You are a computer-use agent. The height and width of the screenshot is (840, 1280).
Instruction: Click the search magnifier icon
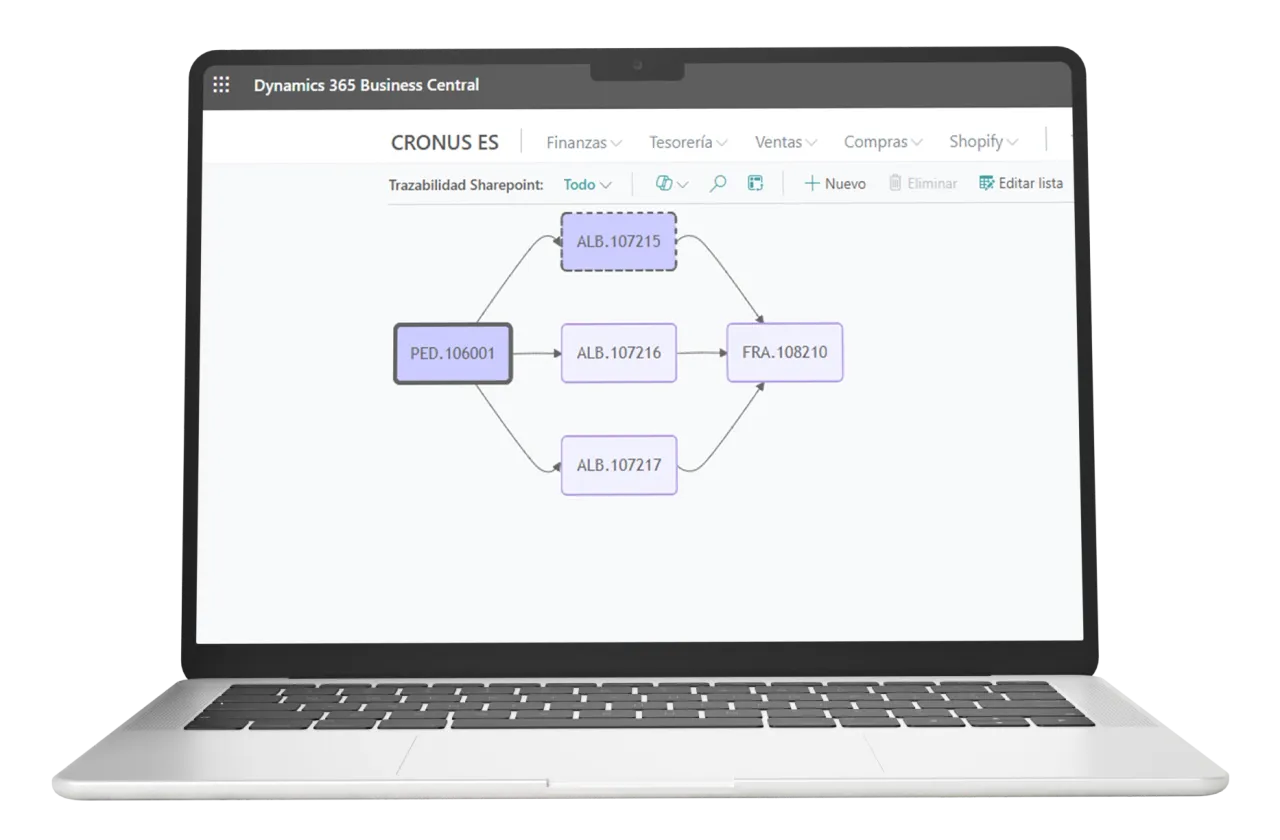click(x=718, y=184)
